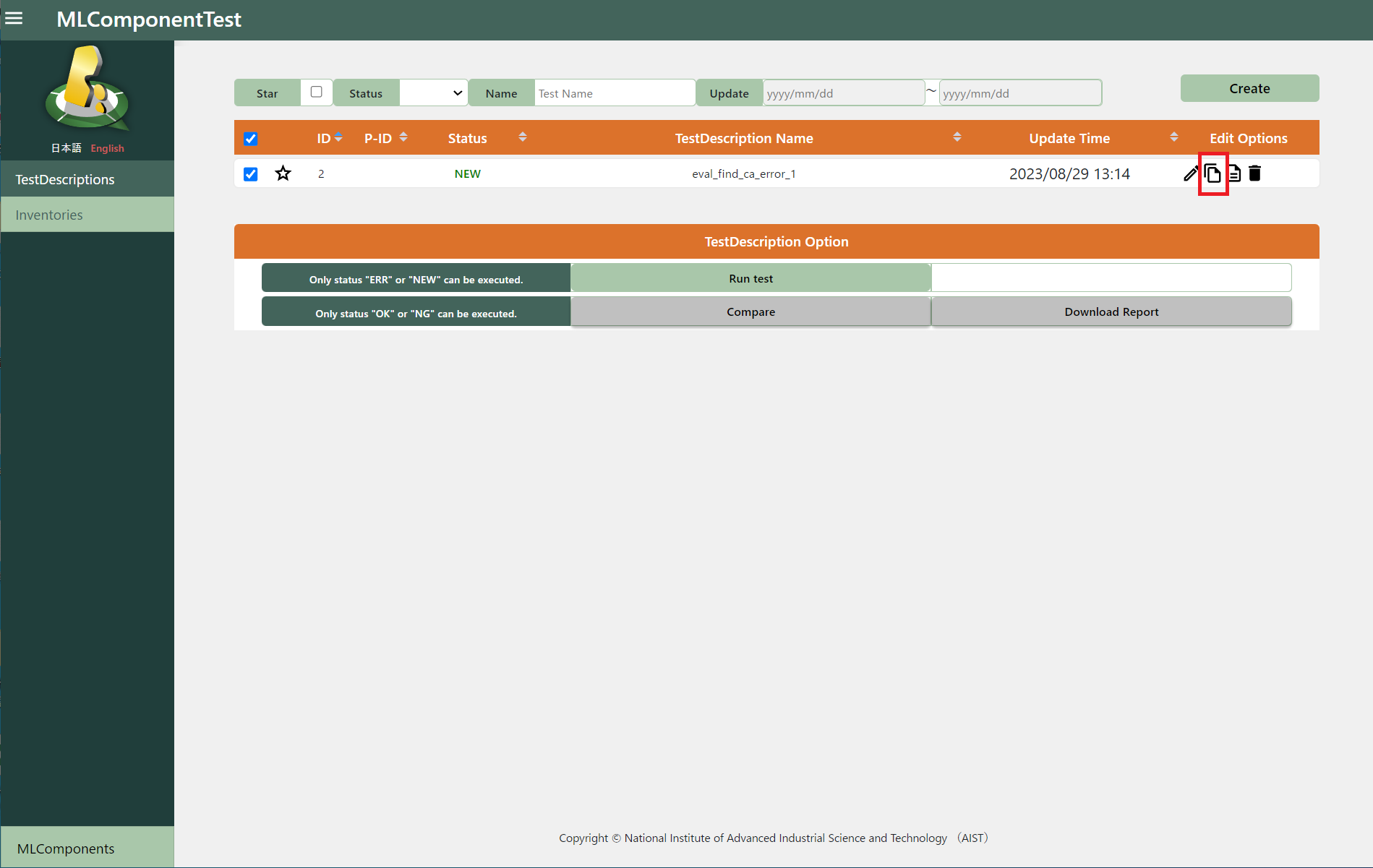Viewport: 1373px width, 868px height.
Task: Uncheck the row checkbox for ID 2
Action: pyautogui.click(x=251, y=174)
